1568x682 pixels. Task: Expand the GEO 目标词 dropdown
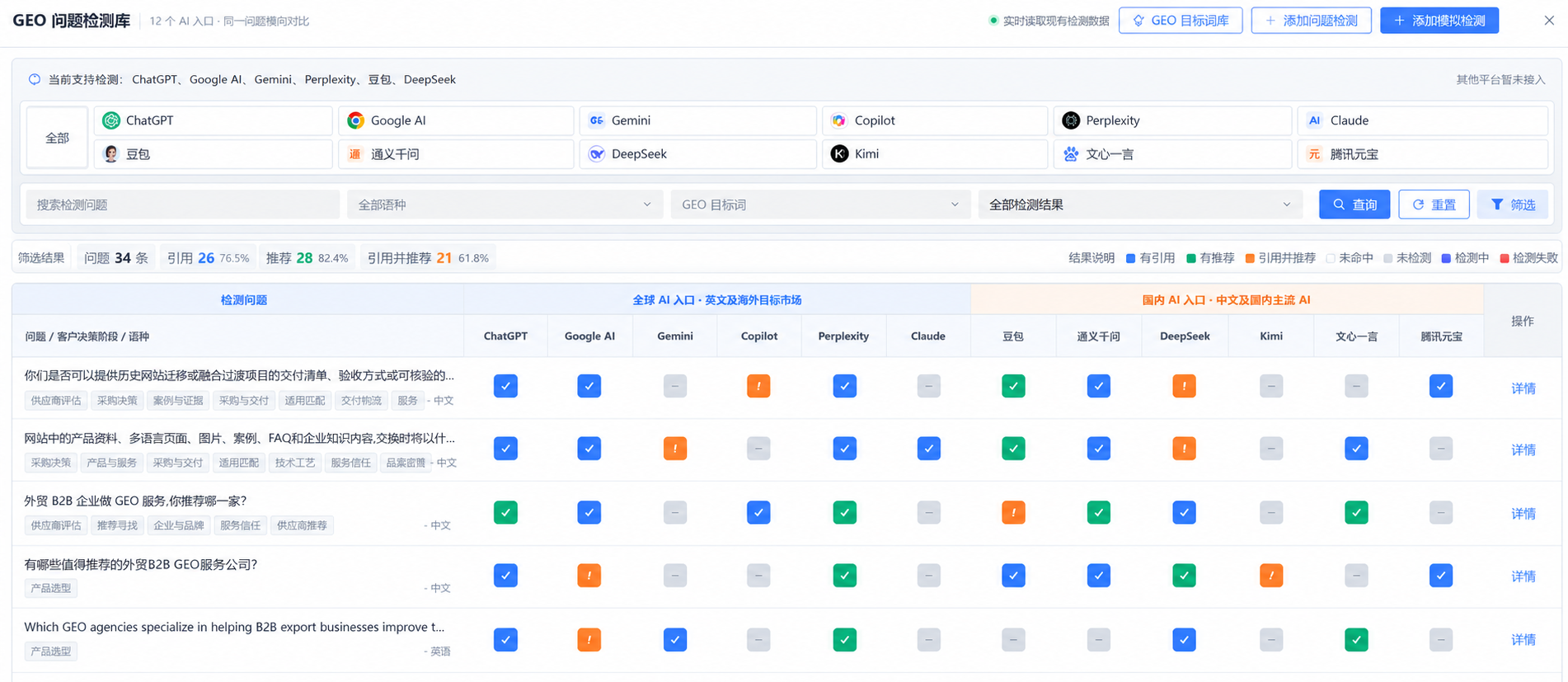tap(820, 205)
